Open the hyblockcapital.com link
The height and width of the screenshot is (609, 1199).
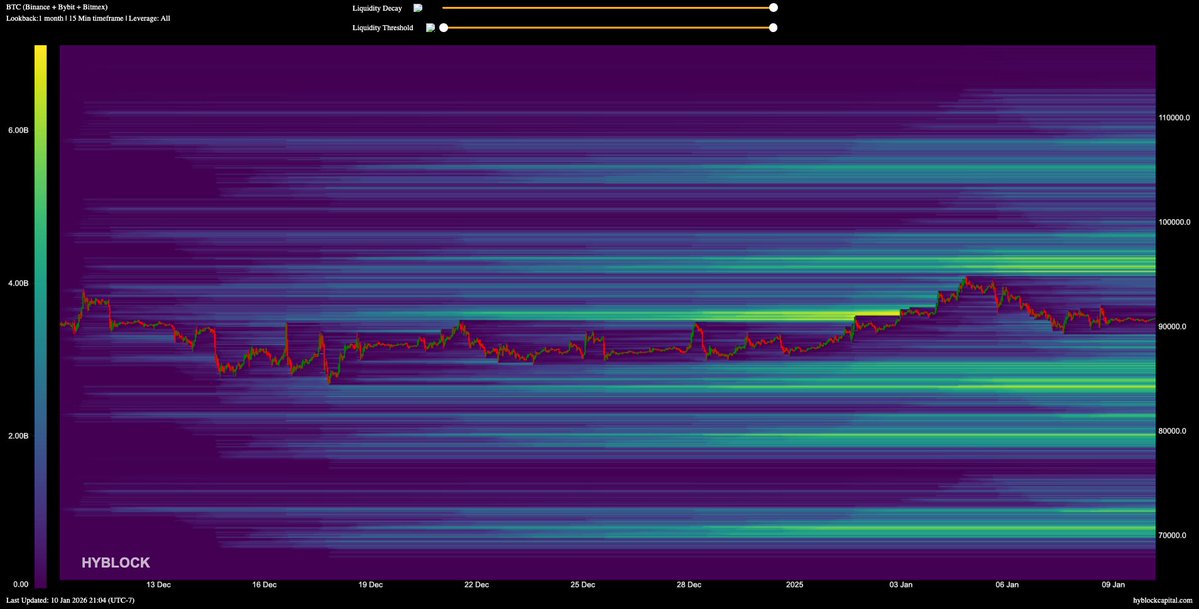1163,600
